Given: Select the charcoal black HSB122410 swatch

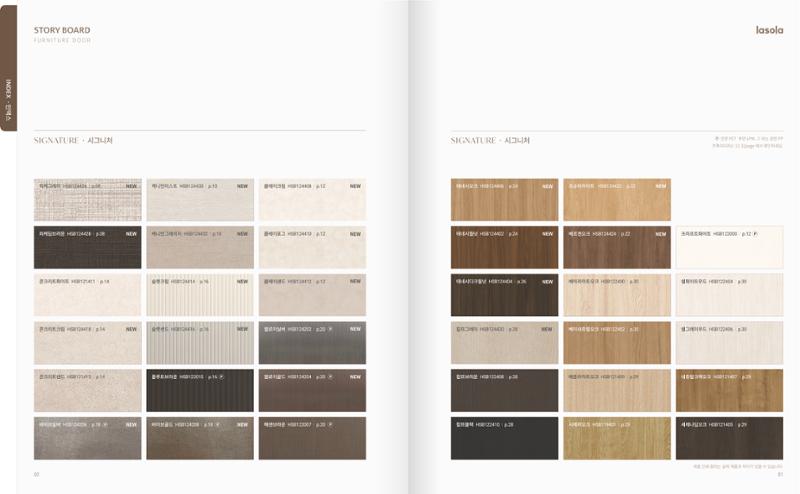Looking at the screenshot, I should (505, 438).
